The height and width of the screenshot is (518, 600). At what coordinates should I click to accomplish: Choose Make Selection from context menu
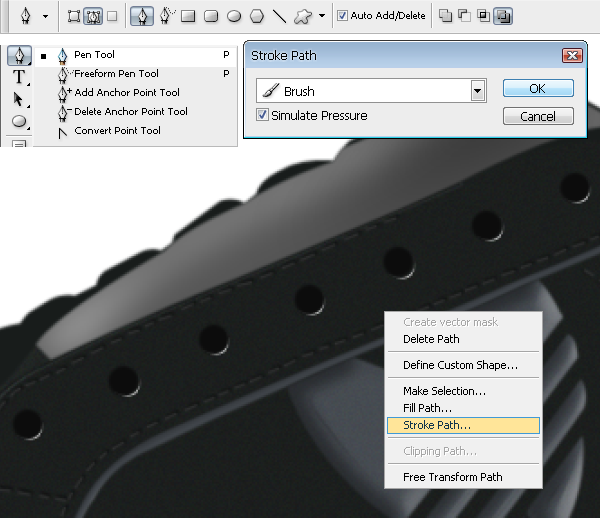point(463,391)
